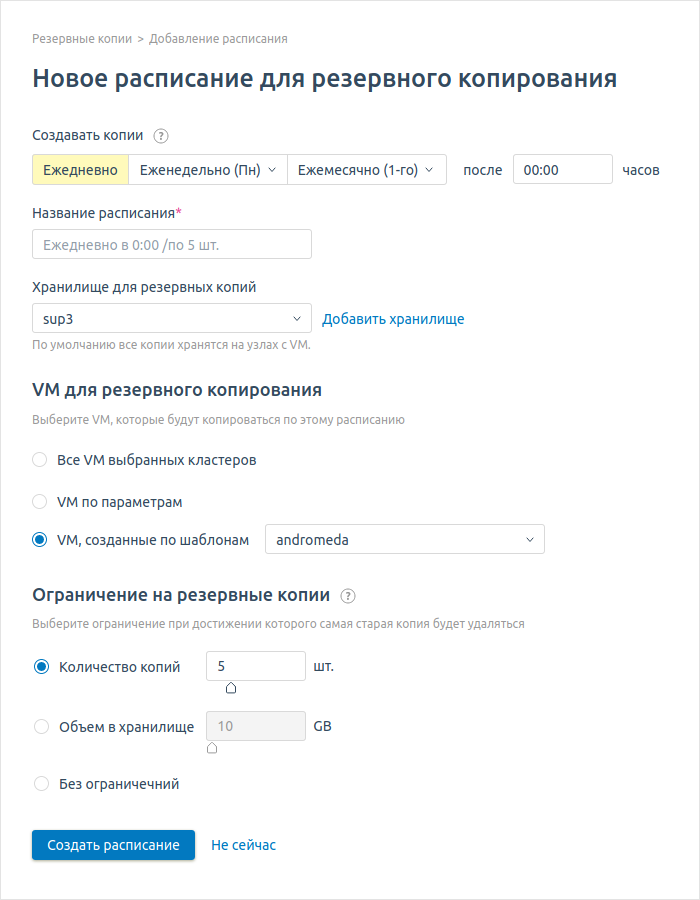Select Все VM выбранных кластеров radio
700x900 pixels.
coord(40,460)
